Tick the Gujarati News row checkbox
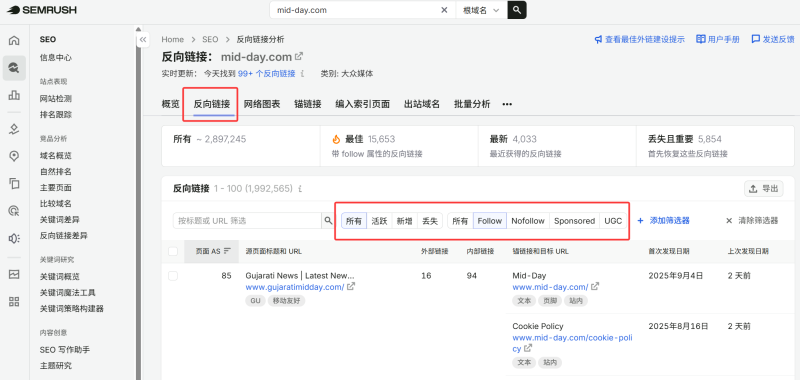Viewport: 800px width, 380px height. point(173,276)
